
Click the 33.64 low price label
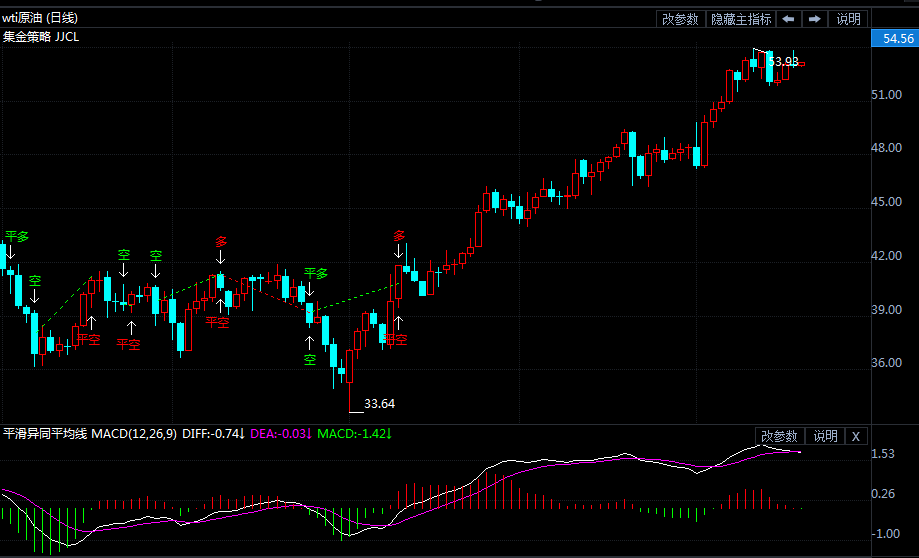click(x=379, y=404)
